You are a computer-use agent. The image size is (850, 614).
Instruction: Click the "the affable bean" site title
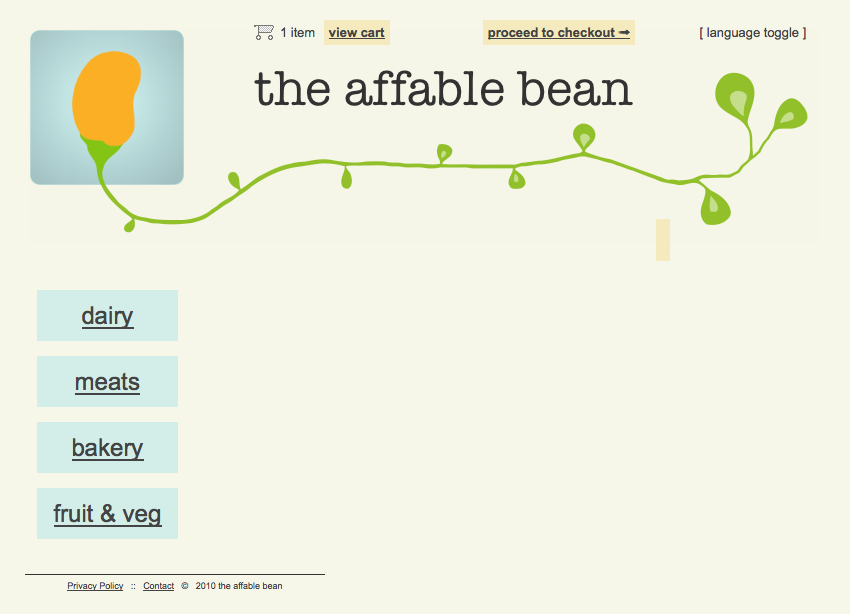click(443, 89)
